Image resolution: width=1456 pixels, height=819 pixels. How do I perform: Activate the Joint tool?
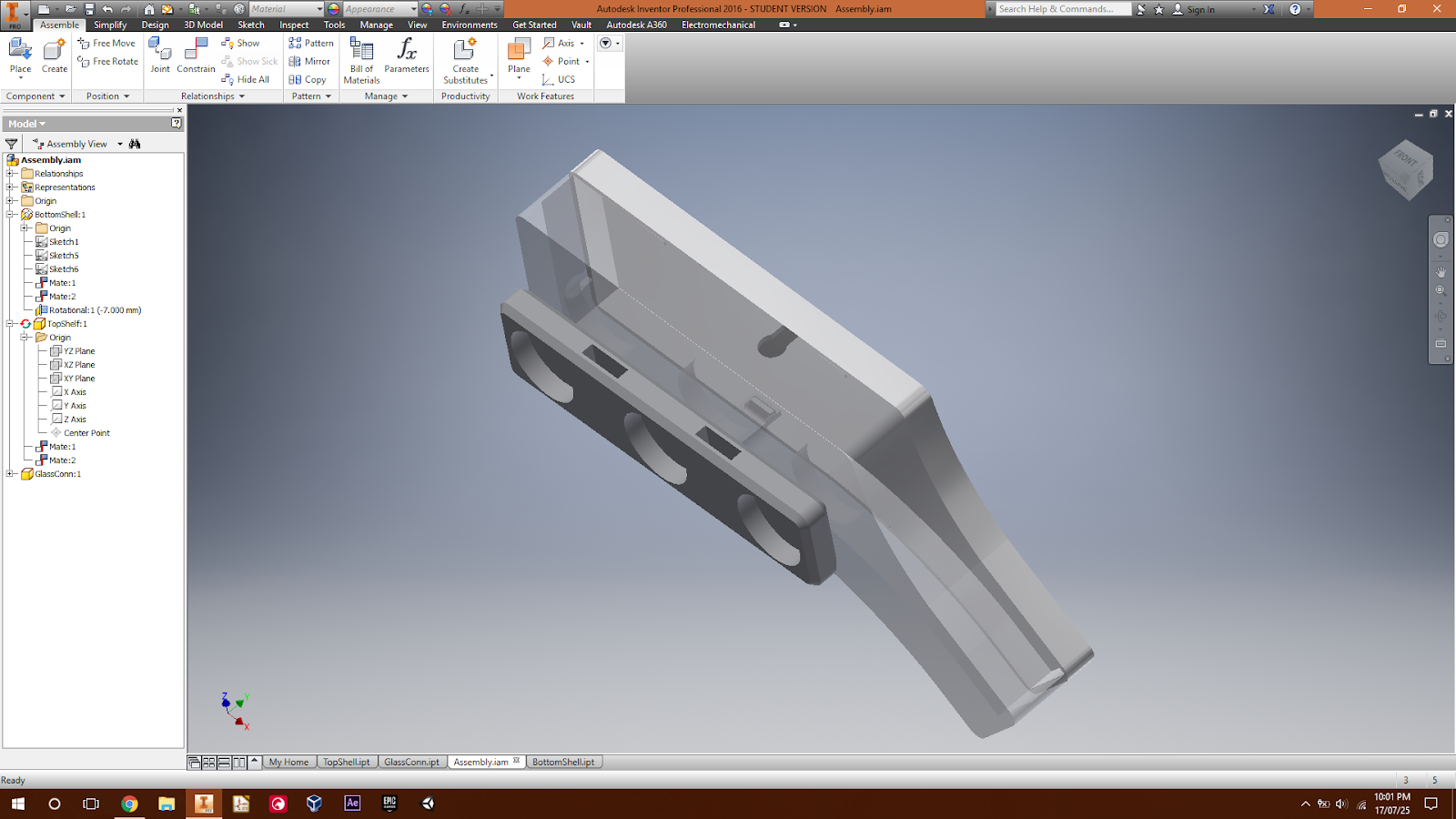point(160,56)
